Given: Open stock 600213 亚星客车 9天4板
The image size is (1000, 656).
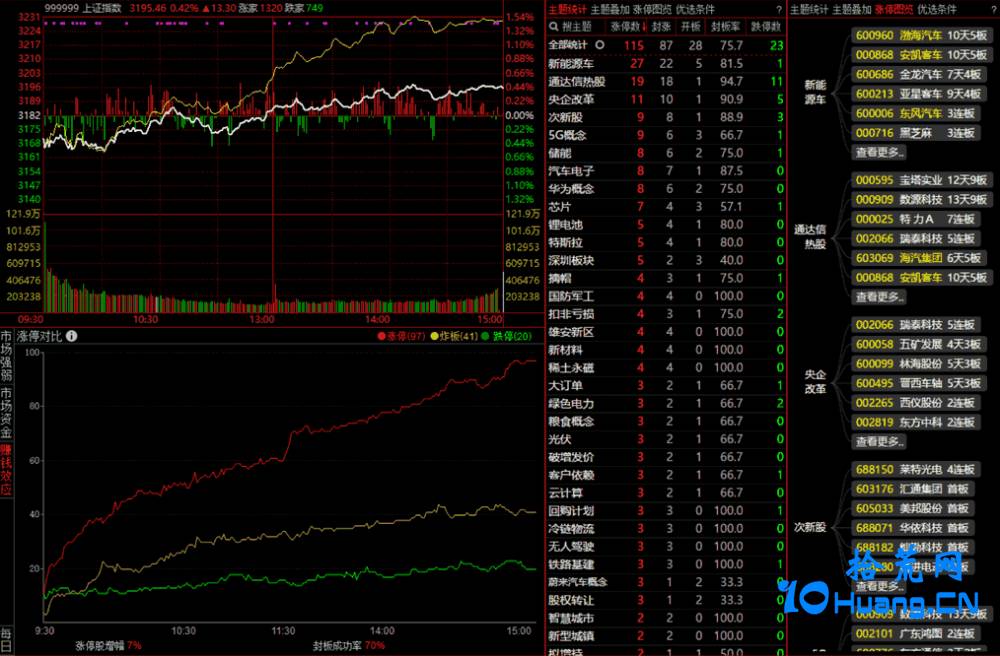Looking at the screenshot, I should pyautogui.click(x=918, y=94).
